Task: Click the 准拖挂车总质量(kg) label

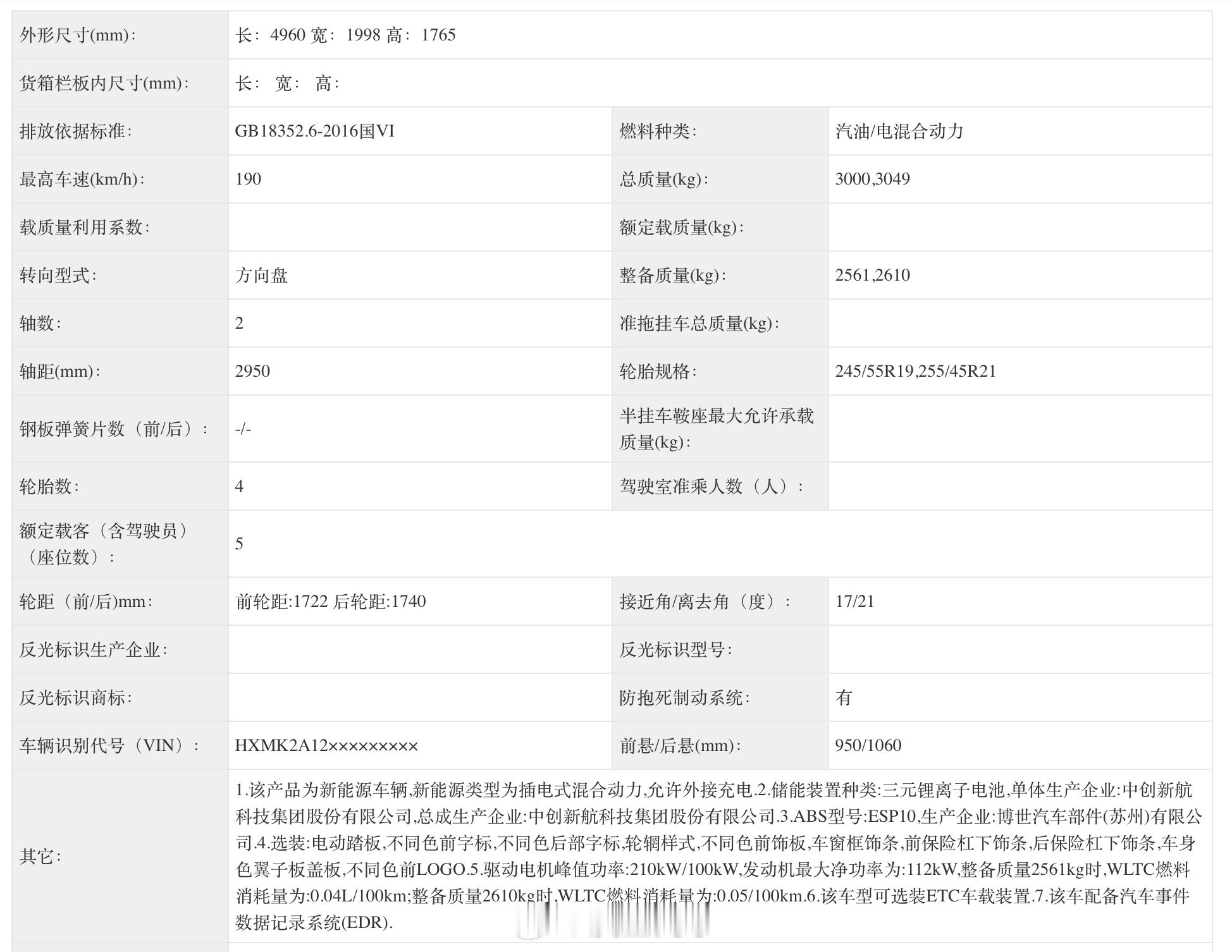Action: [699, 323]
